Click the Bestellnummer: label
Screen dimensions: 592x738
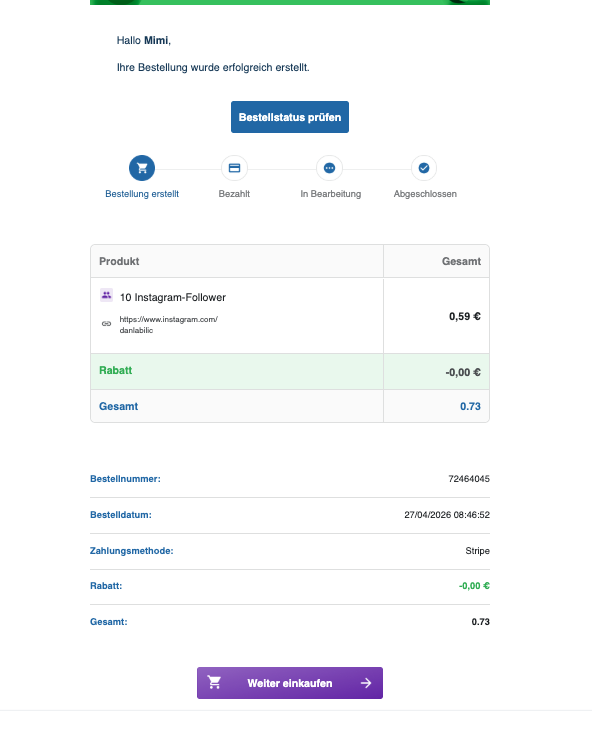125,479
